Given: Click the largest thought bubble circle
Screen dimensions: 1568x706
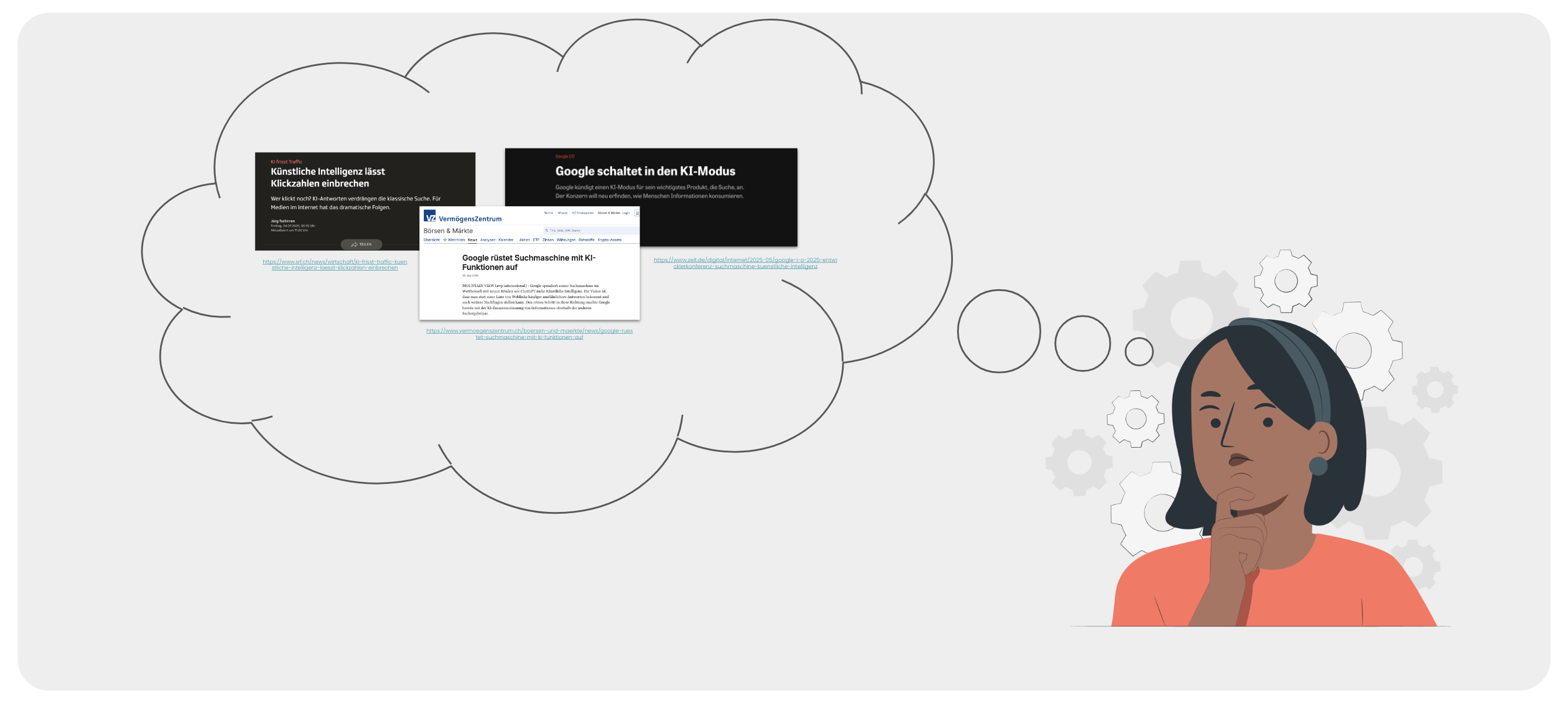Looking at the screenshot, I should point(998,331).
